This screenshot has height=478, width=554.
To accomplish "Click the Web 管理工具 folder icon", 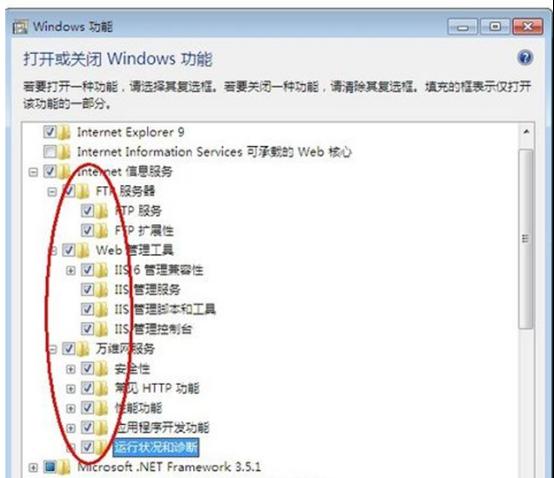I will click(x=83, y=250).
